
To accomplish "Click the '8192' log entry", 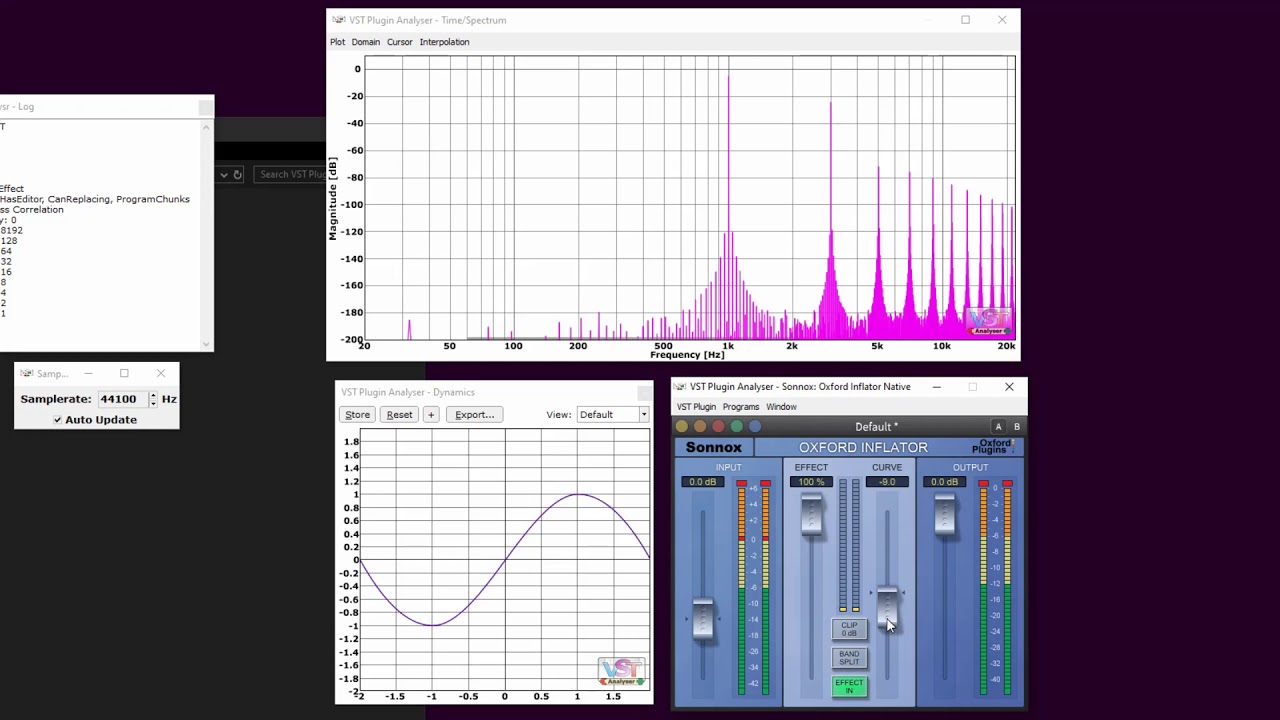I will (11, 231).
